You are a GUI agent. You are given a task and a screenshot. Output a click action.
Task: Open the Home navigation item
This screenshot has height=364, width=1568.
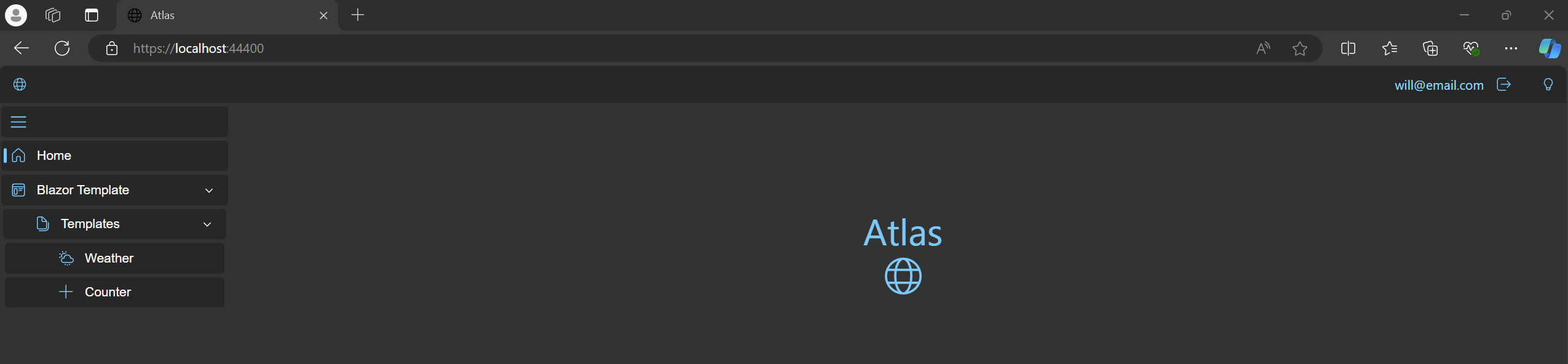pyautogui.click(x=54, y=156)
